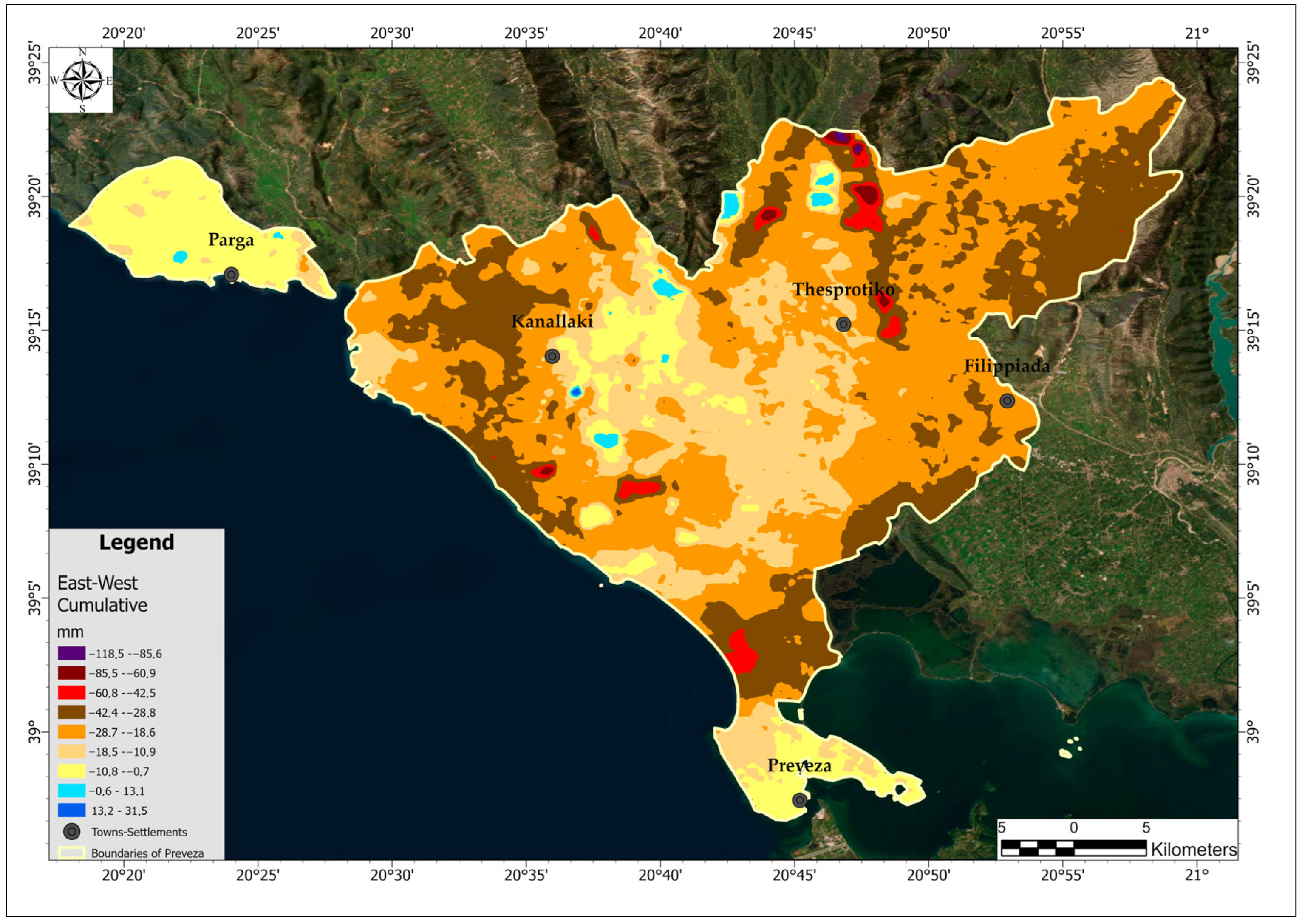Click the Thesprotiko map label
The image size is (1302, 924).
843,289
